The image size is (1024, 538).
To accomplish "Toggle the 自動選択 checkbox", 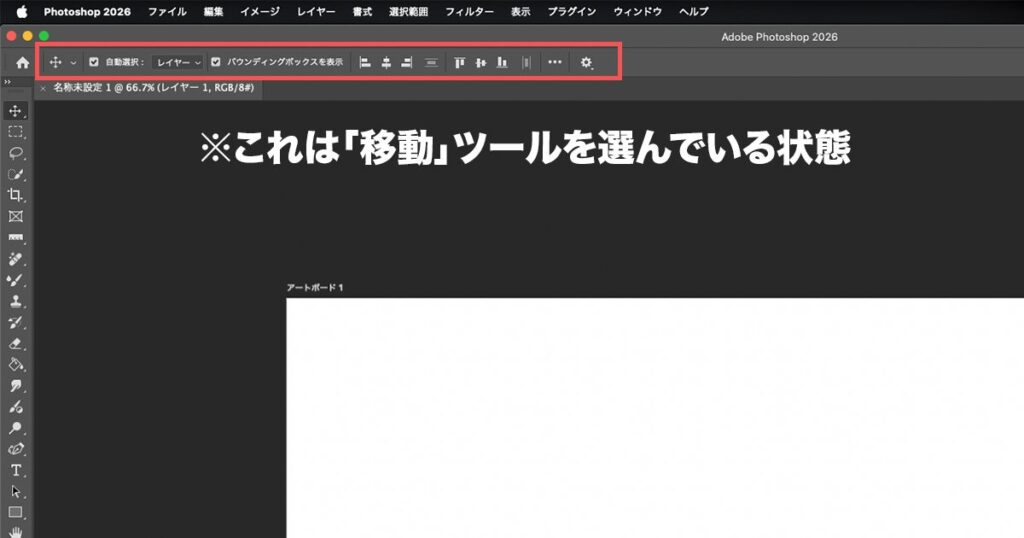I will [94, 62].
